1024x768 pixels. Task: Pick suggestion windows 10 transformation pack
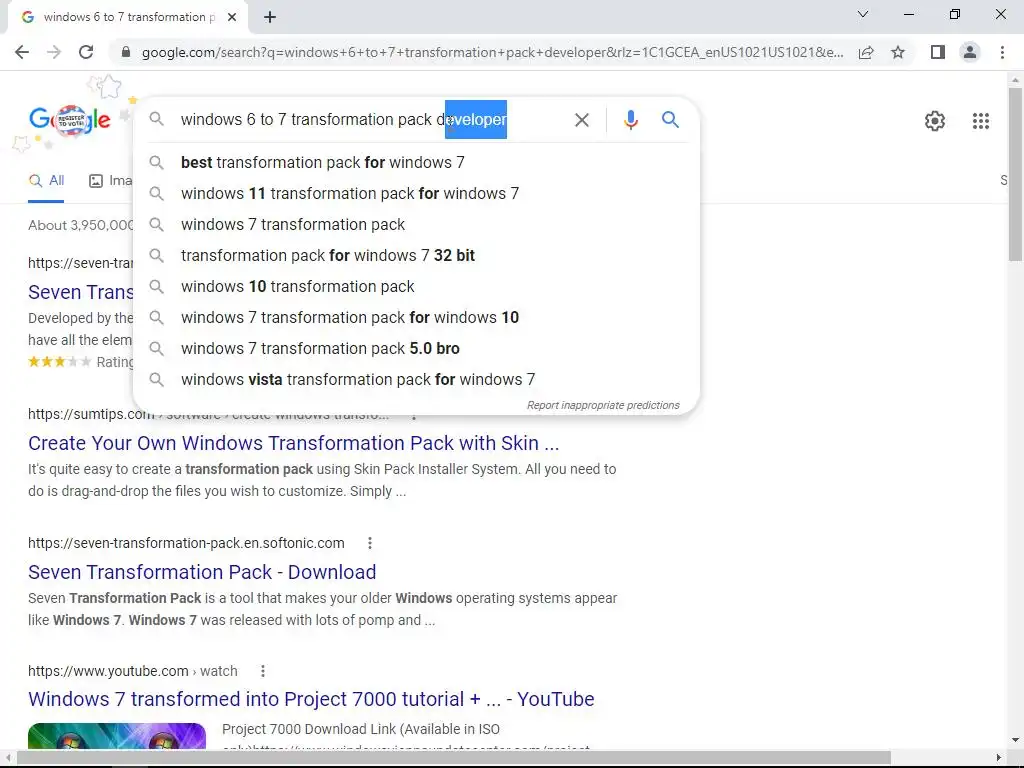point(416,287)
